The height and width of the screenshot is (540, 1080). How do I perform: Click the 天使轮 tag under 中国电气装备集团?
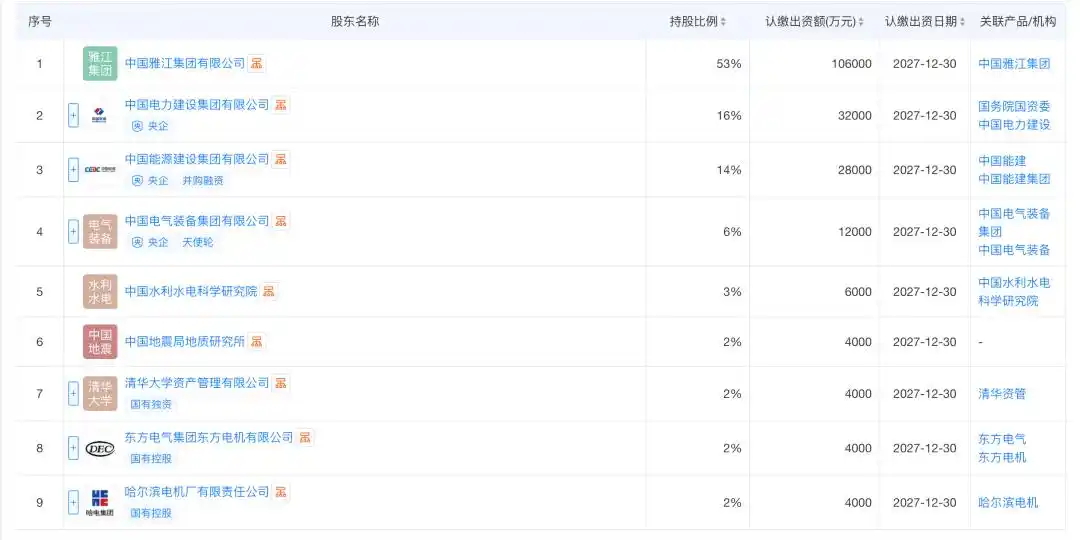[x=198, y=242]
